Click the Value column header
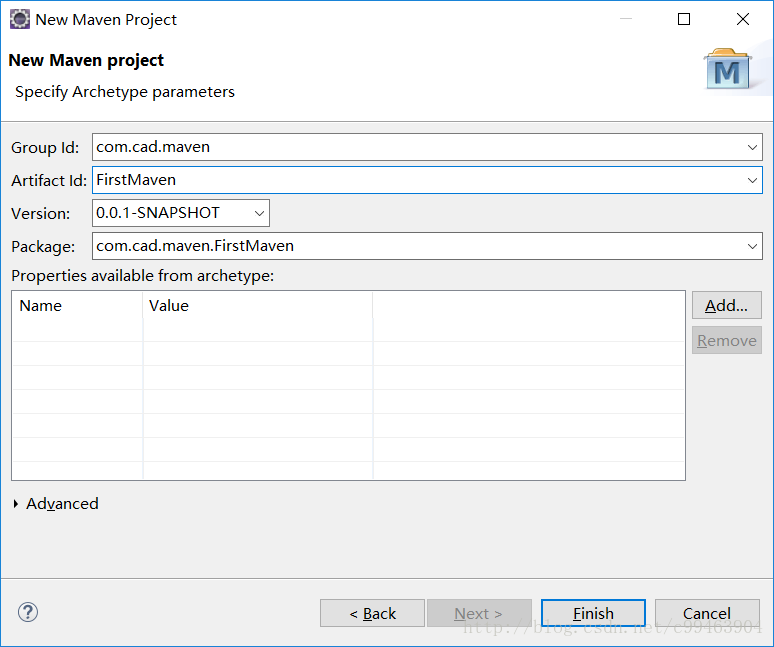 258,305
